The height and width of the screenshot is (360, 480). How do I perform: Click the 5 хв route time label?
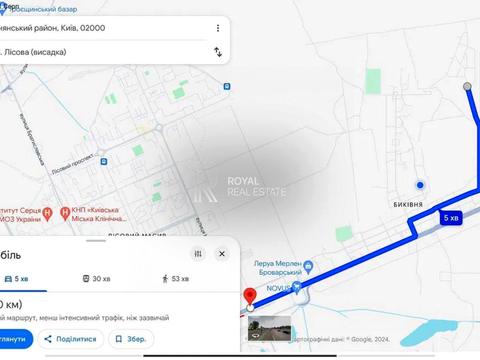451,218
